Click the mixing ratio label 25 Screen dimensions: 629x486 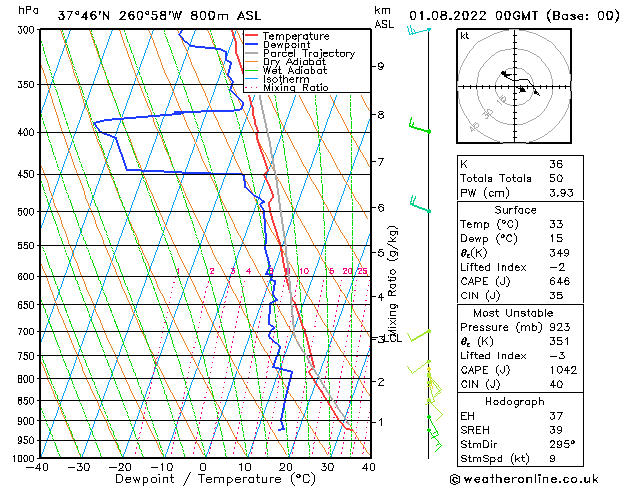tap(363, 271)
